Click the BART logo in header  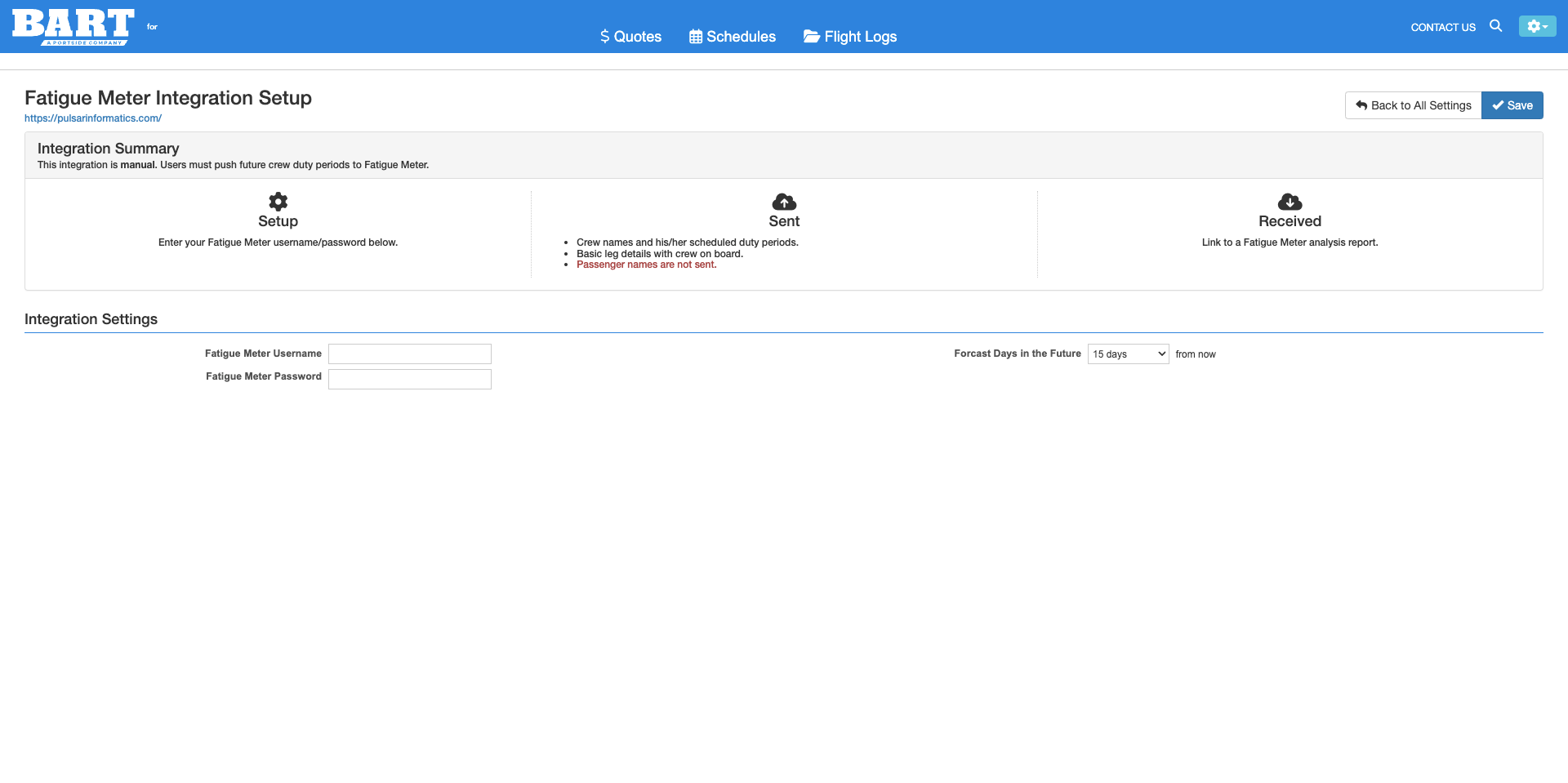73,27
